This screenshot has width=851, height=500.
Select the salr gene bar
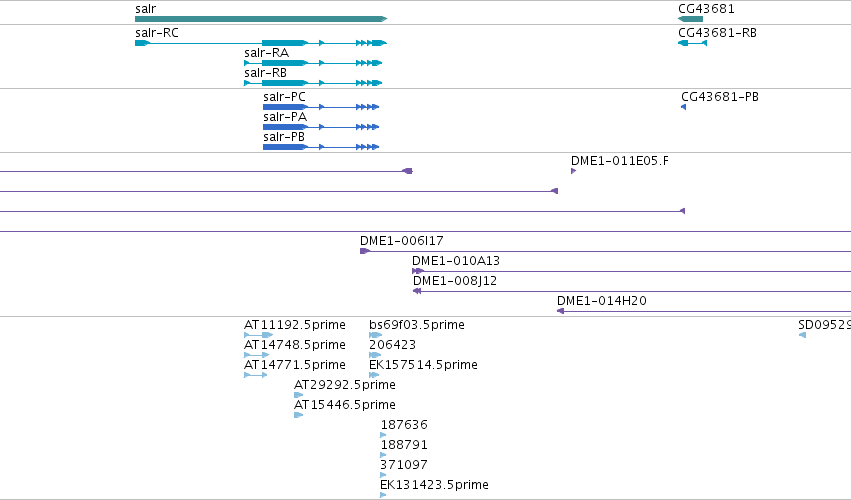click(261, 19)
